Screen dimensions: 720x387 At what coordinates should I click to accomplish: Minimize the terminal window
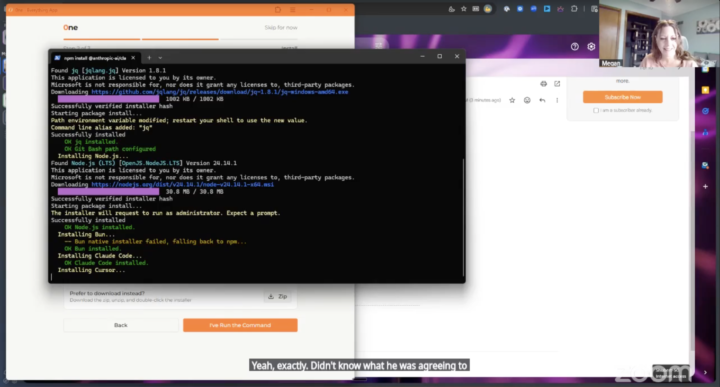(x=422, y=56)
